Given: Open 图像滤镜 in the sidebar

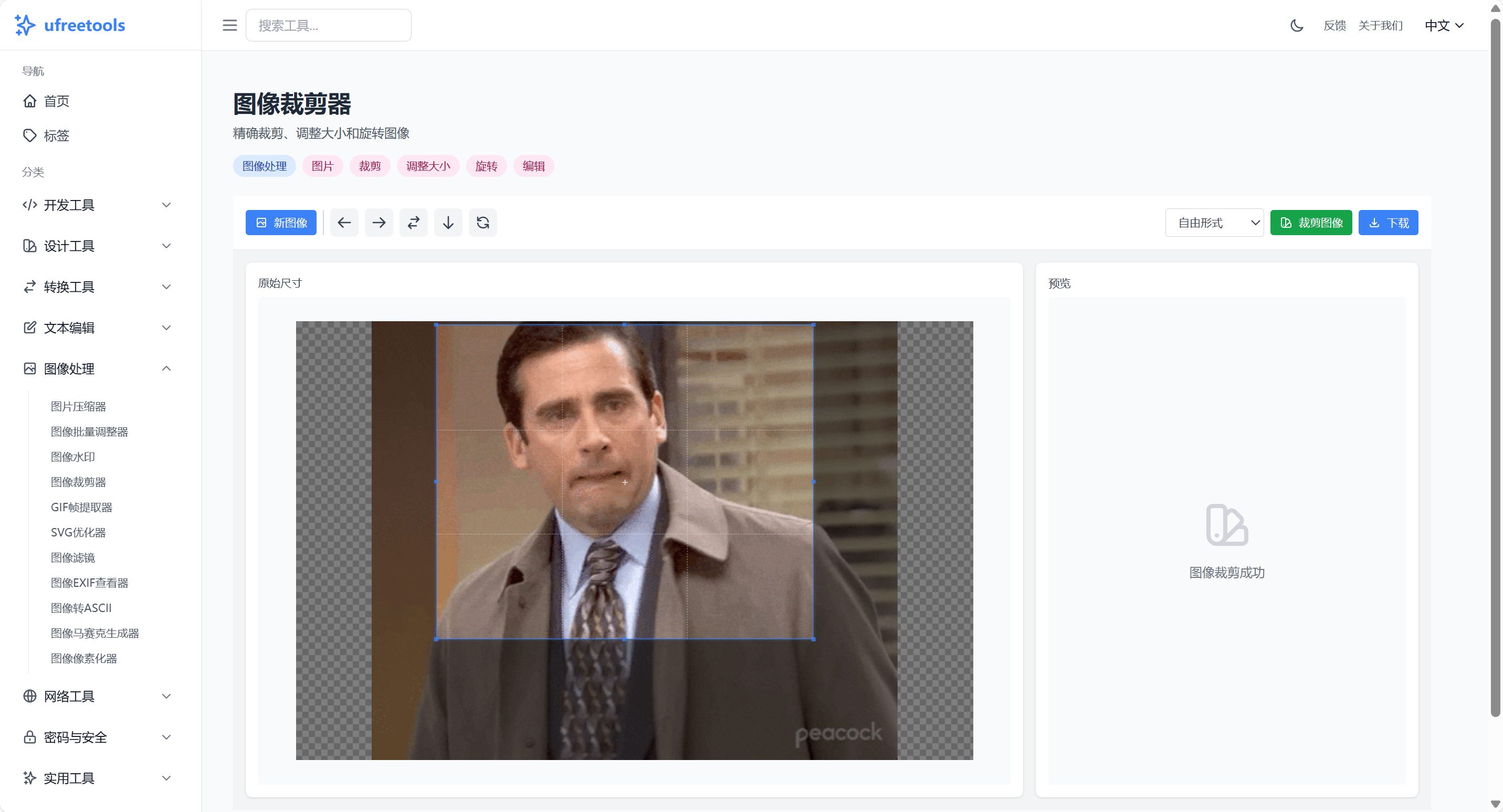Looking at the screenshot, I should click(x=72, y=557).
